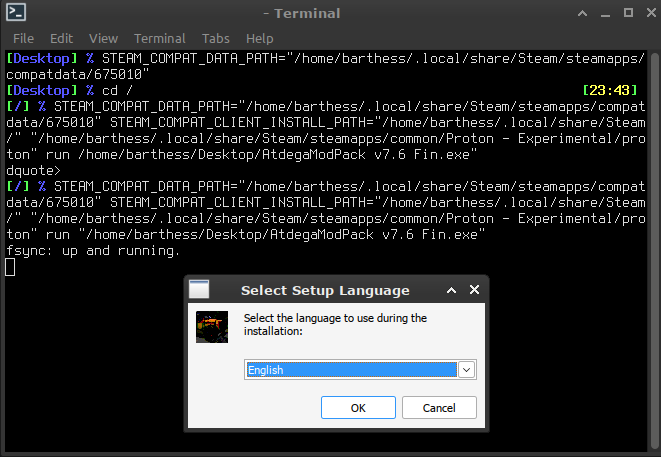Open the Help menu

(x=259, y=38)
